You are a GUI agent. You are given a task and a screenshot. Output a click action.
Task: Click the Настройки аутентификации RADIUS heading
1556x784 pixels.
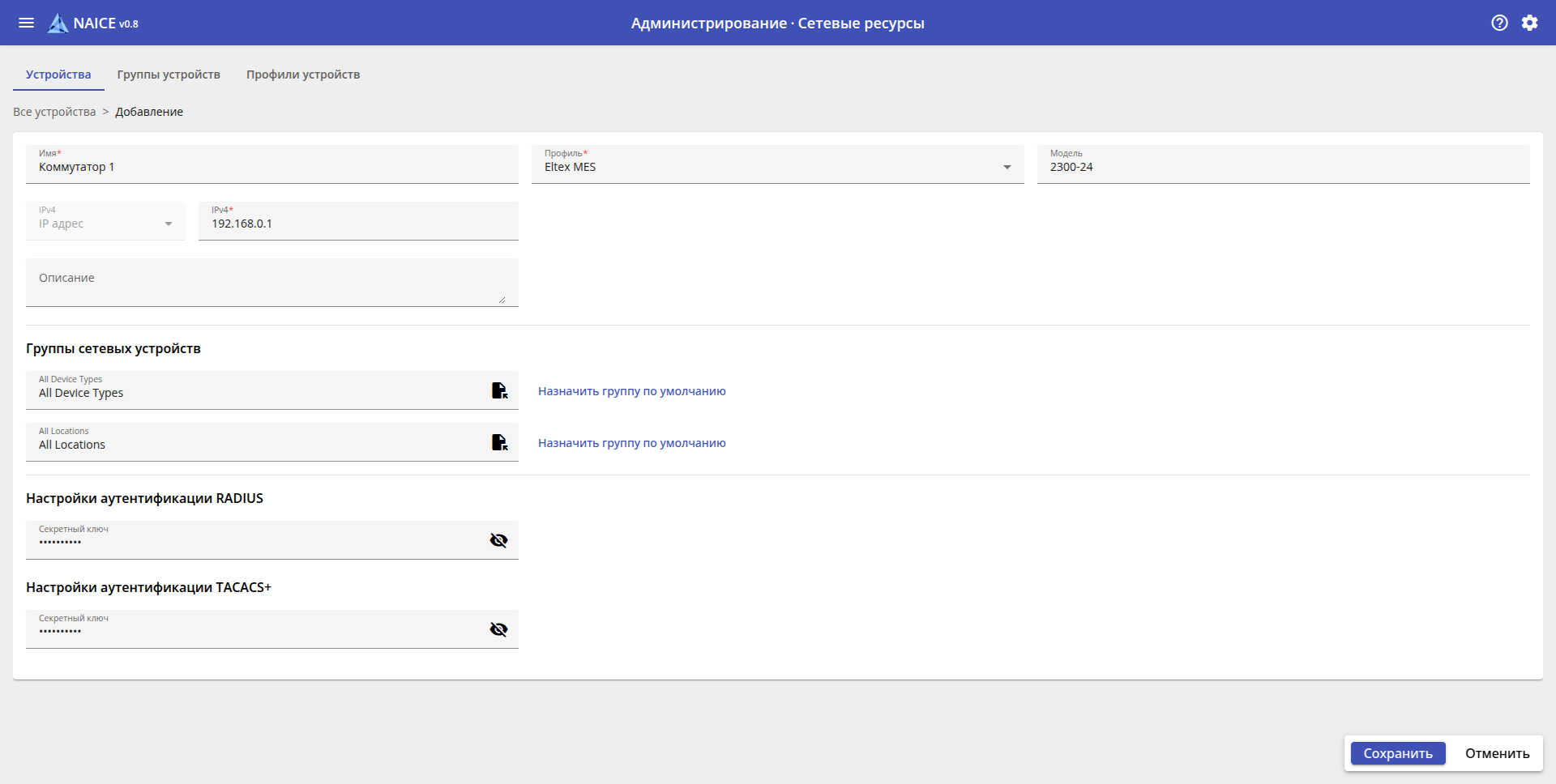point(144,498)
